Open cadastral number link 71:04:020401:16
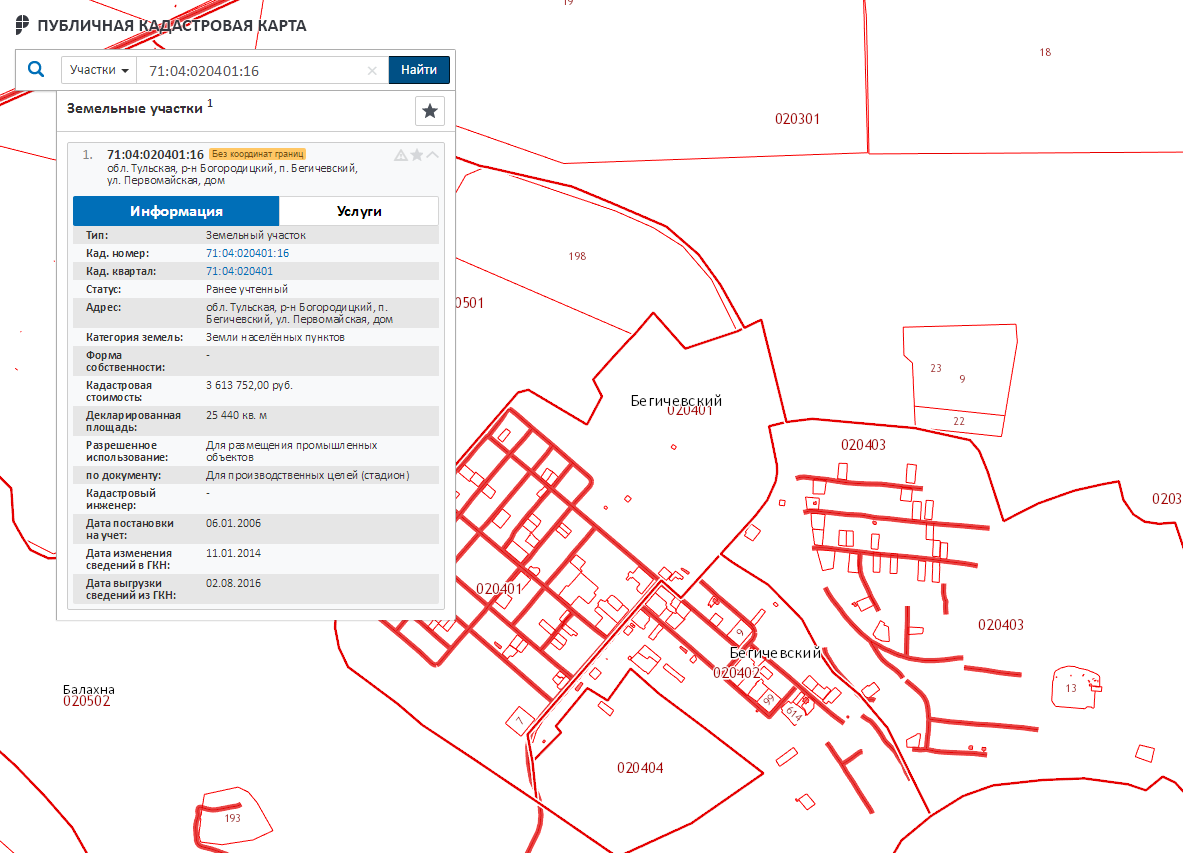 tap(247, 253)
